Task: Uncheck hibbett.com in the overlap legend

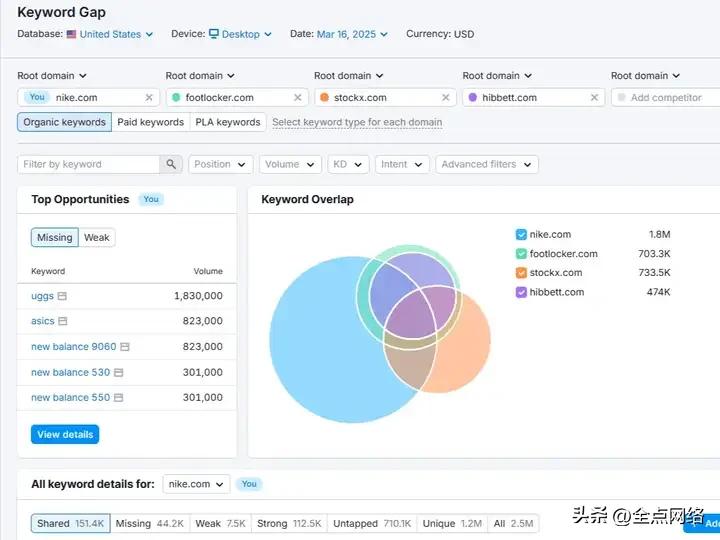Action: tap(521, 292)
